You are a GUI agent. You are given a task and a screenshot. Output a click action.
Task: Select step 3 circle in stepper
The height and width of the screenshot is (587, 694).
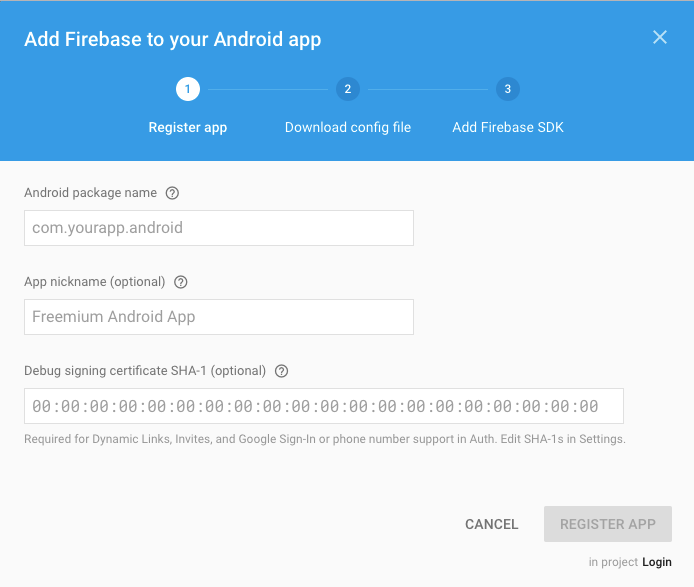(508, 89)
